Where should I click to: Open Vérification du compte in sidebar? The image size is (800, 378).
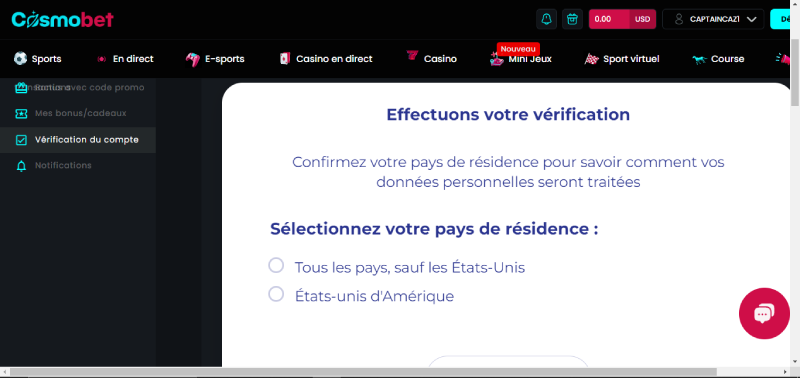[x=78, y=140]
